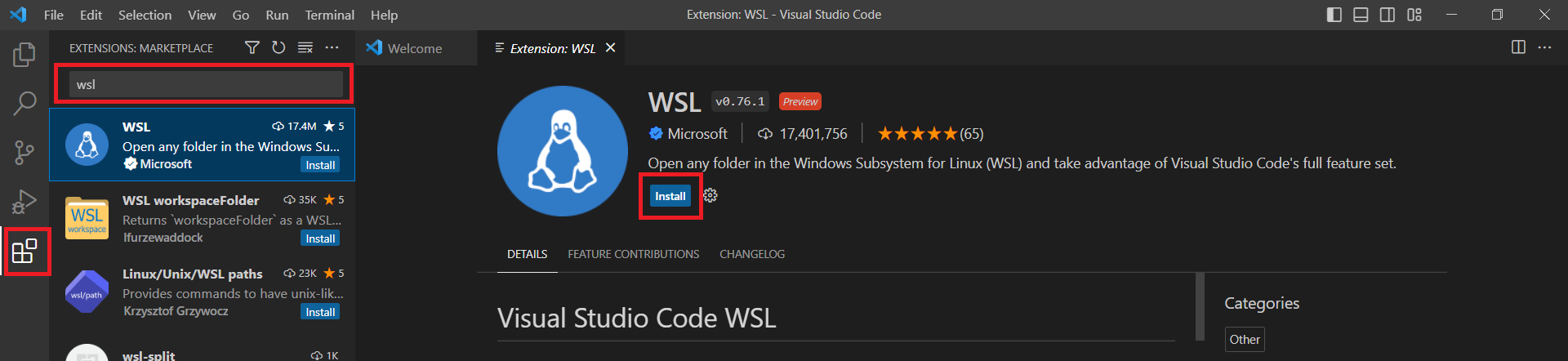
Task: Open the Terminal menu
Action: click(x=330, y=15)
